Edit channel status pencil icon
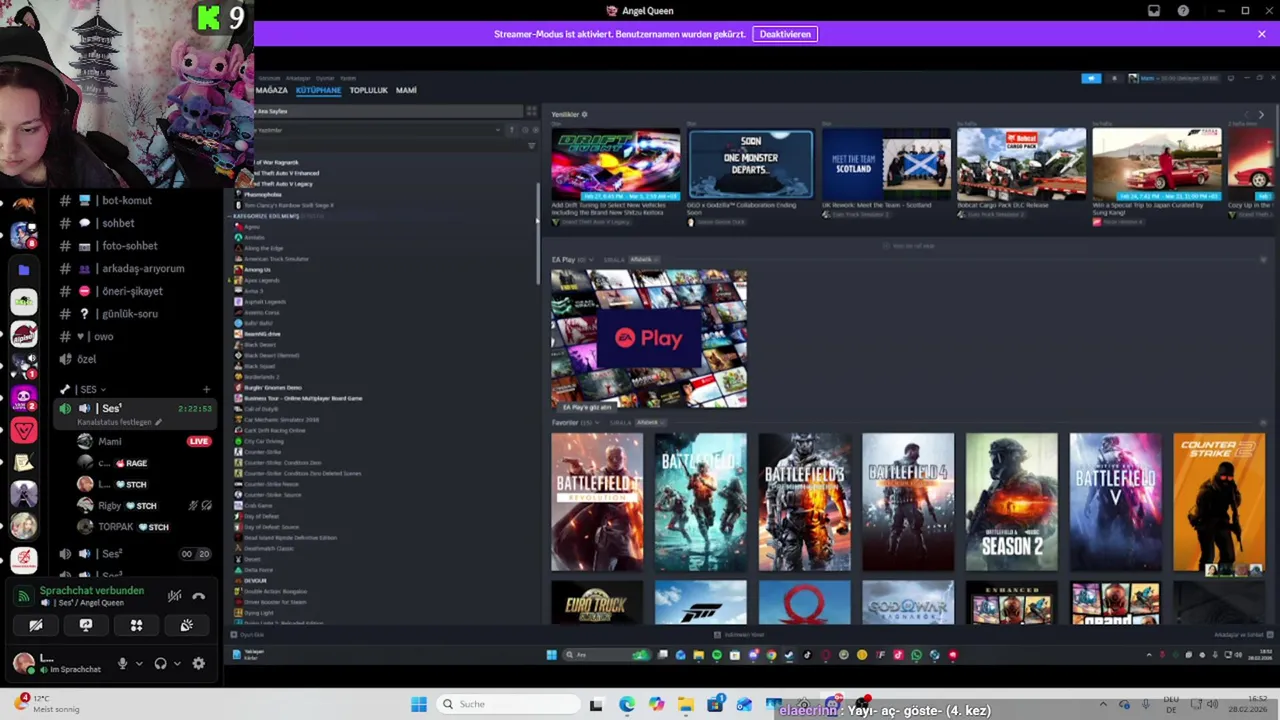This screenshot has width=1280, height=720. pos(158,422)
